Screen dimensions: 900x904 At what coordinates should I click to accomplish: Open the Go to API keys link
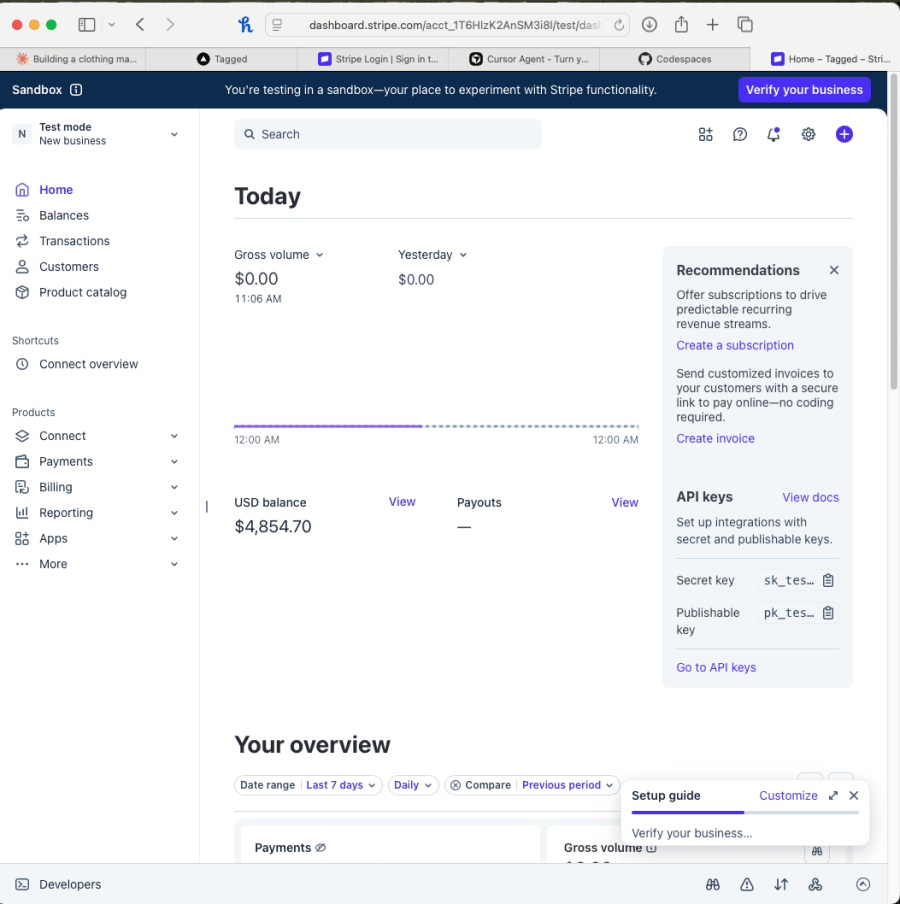[x=716, y=668]
